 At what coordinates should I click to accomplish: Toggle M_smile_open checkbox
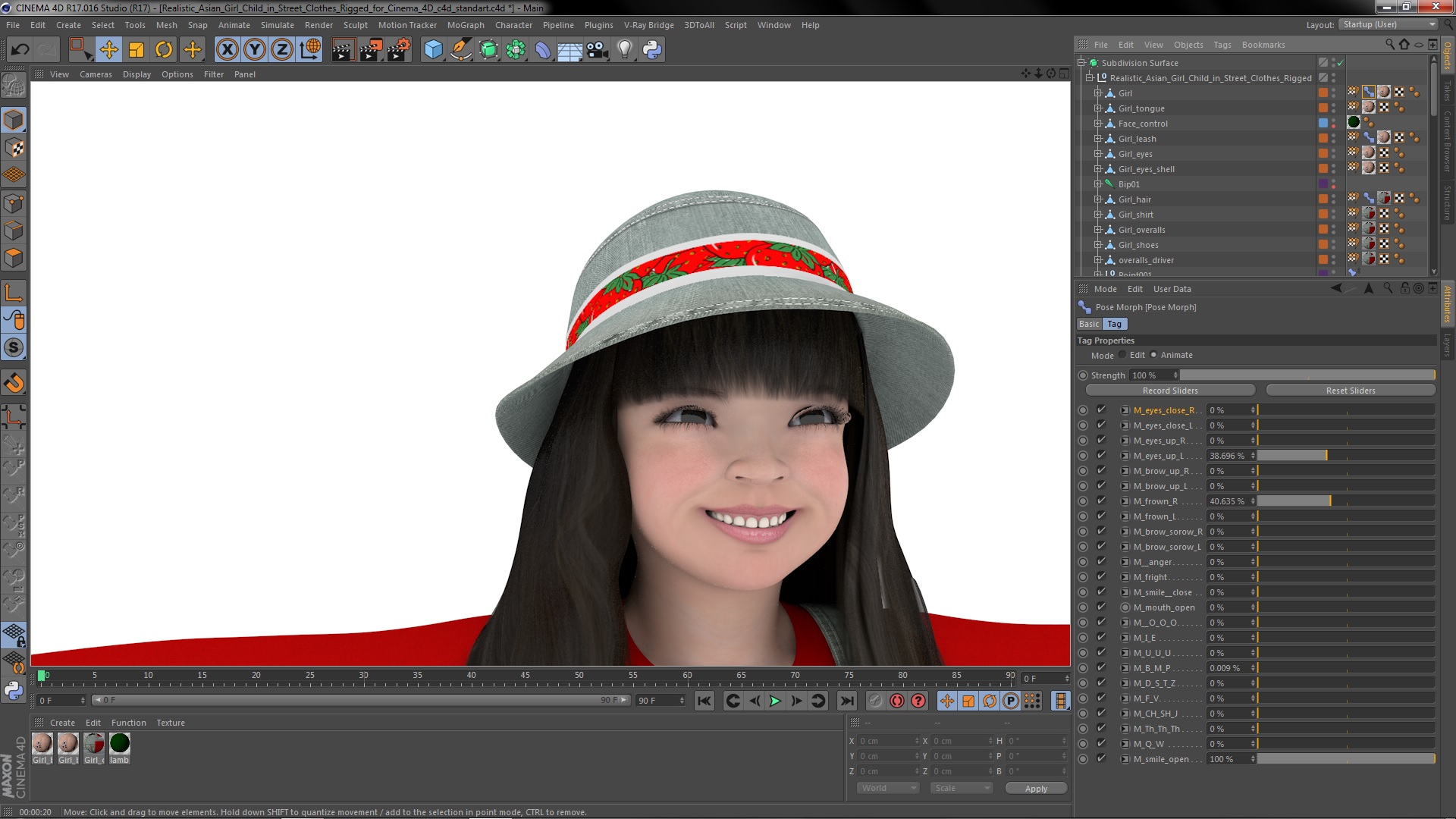pos(1101,759)
